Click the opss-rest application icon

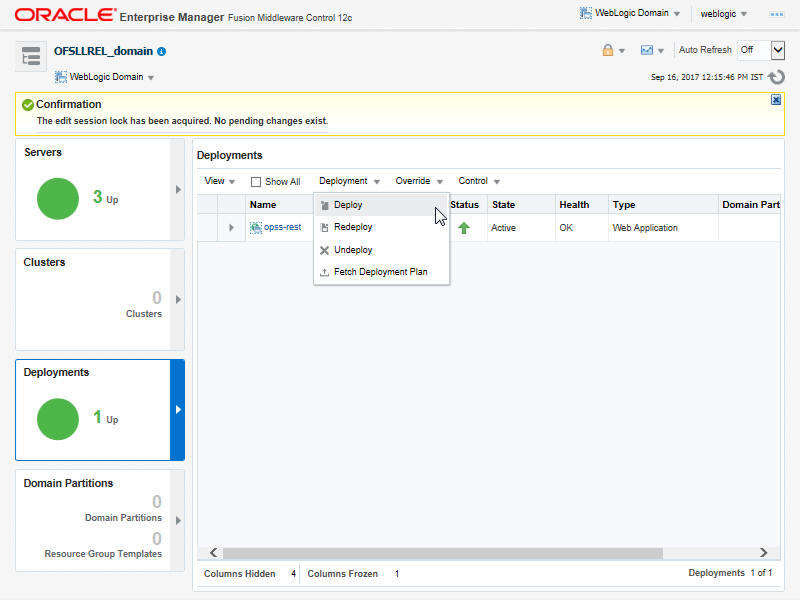256,228
